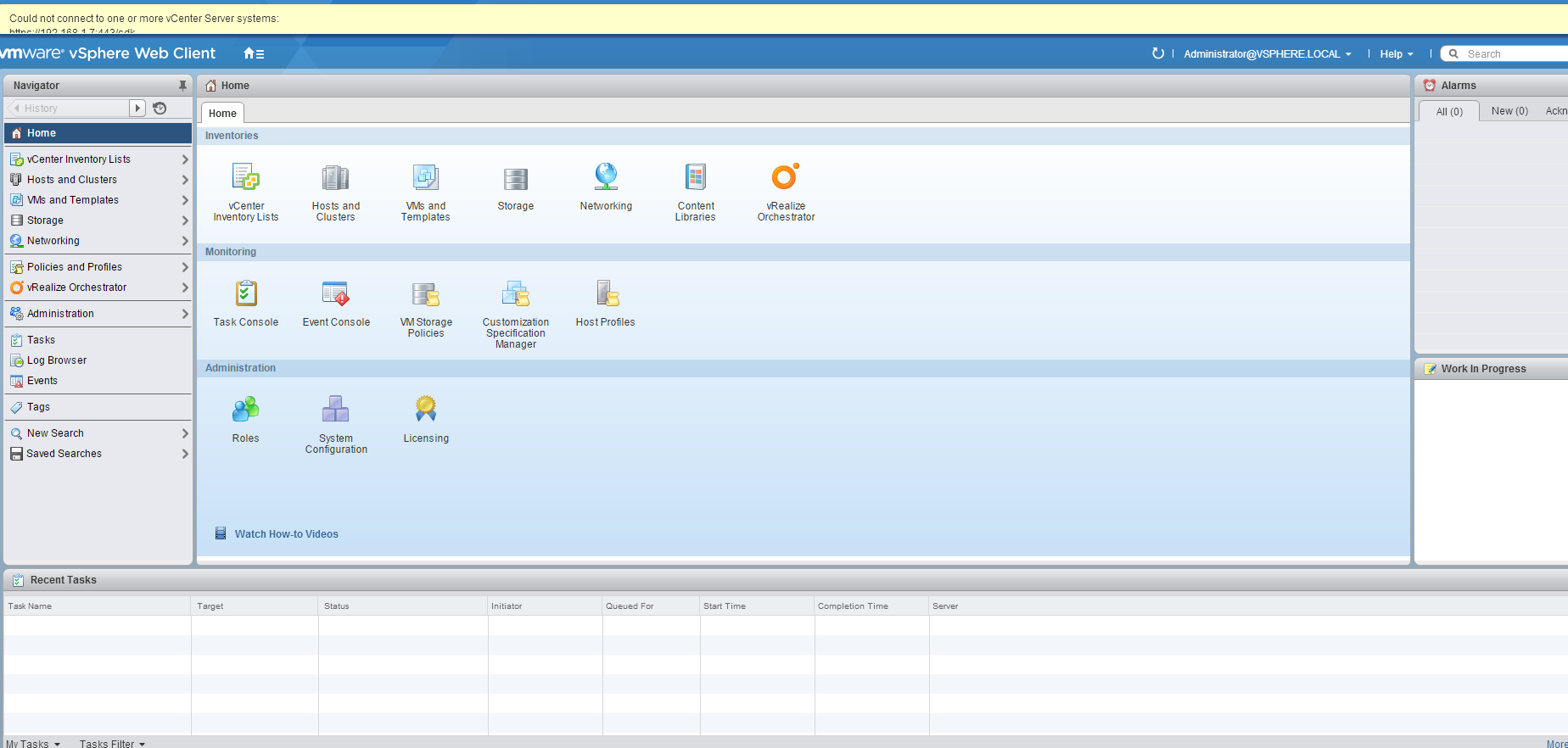Click the History back button in Navigator
Image resolution: width=1568 pixels, height=748 pixels.
point(67,108)
